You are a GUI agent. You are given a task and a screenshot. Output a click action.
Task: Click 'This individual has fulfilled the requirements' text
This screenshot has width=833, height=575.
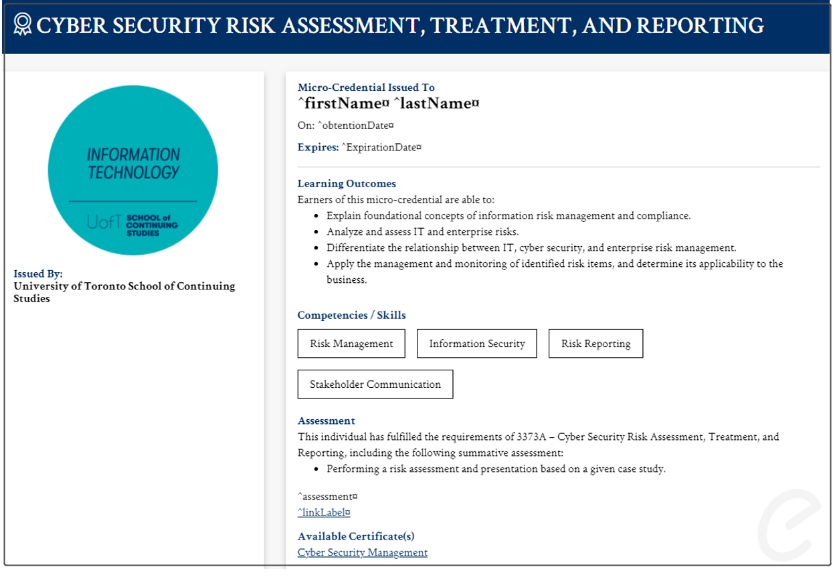pyautogui.click(x=538, y=445)
